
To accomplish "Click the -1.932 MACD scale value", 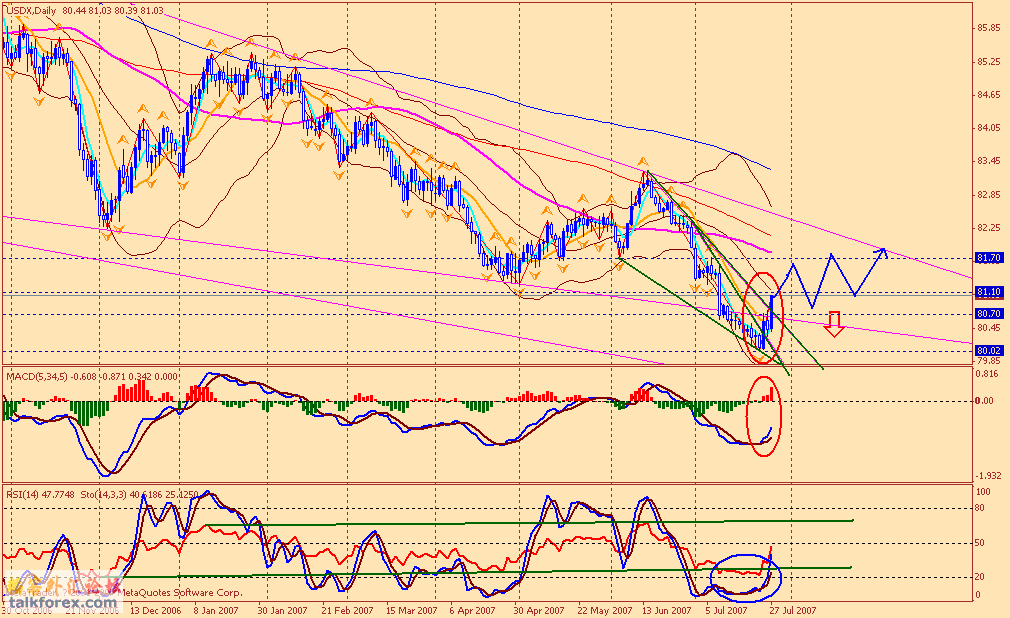I will (x=989, y=476).
